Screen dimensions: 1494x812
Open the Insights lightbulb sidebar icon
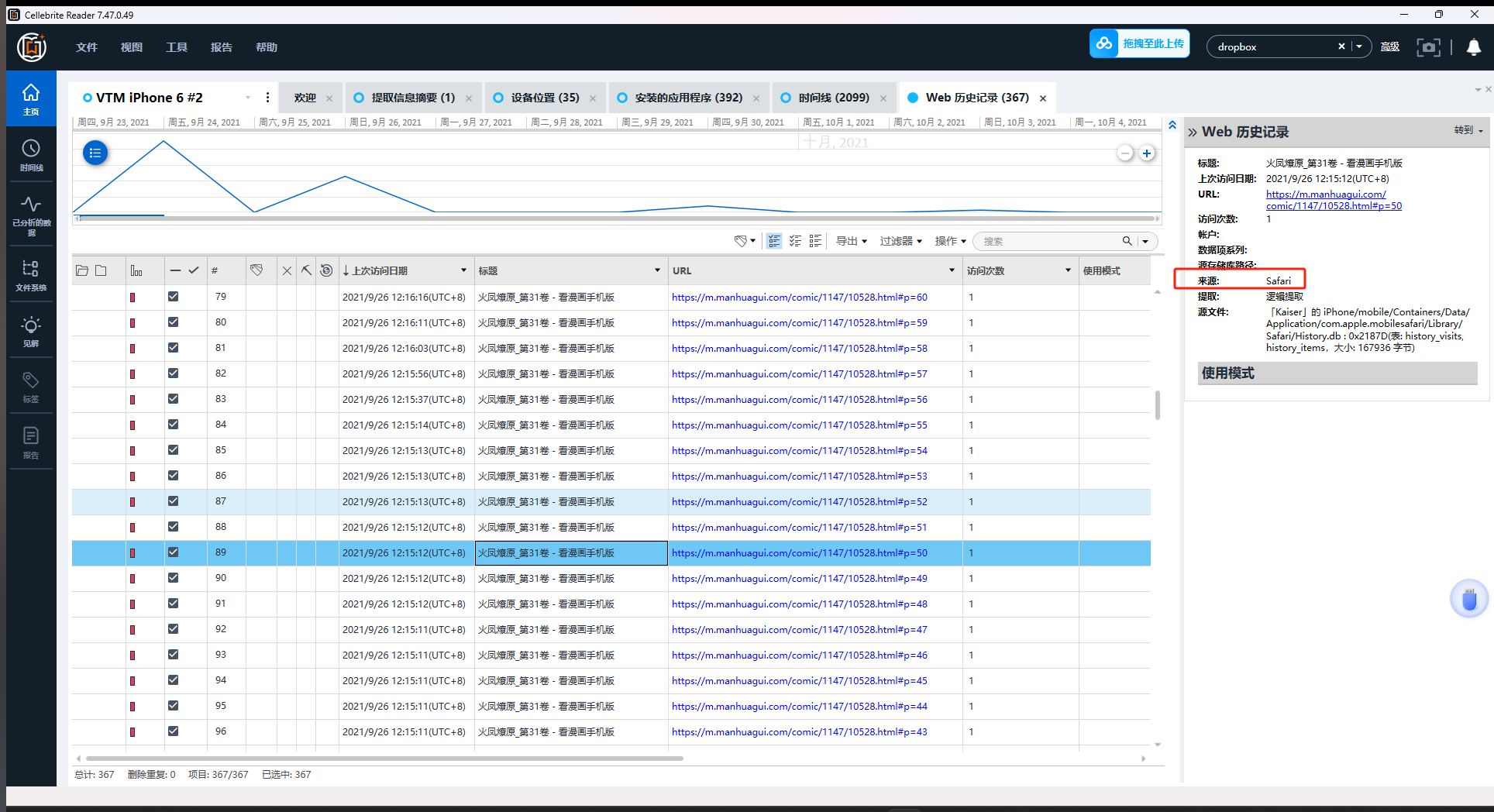[31, 331]
